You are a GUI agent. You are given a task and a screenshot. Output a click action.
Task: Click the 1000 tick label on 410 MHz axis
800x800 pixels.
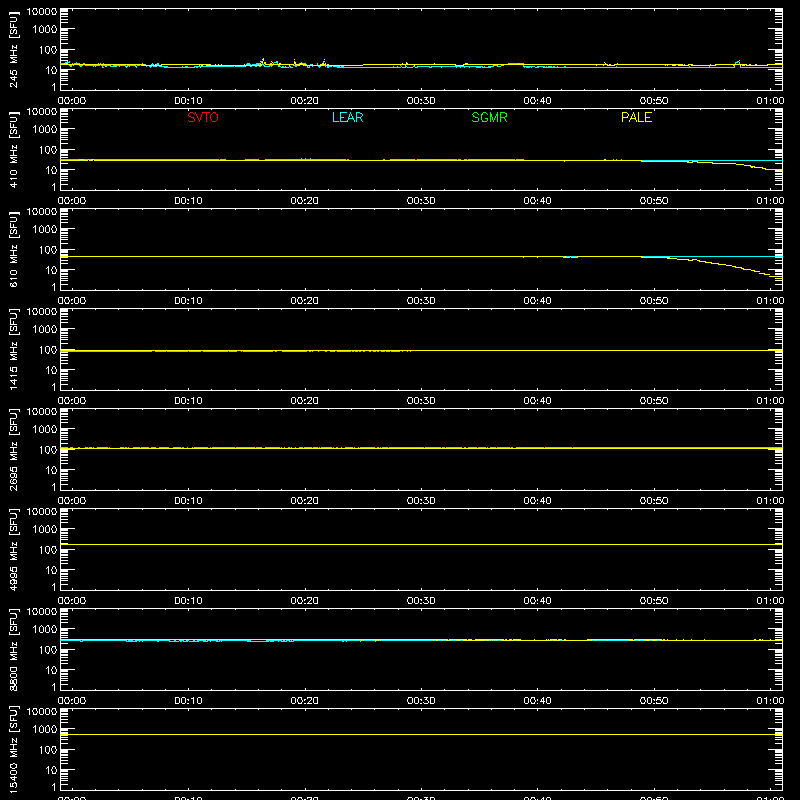point(45,130)
